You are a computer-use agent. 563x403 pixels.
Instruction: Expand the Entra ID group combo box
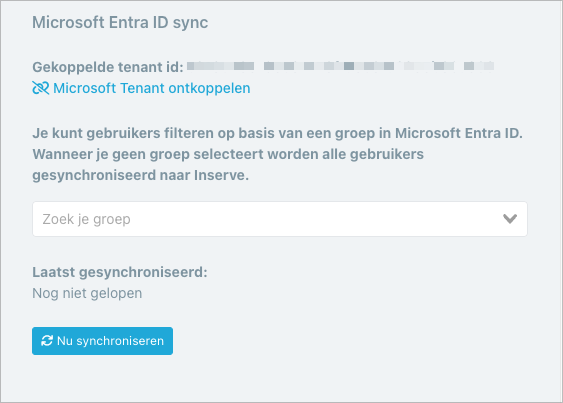pos(280,219)
